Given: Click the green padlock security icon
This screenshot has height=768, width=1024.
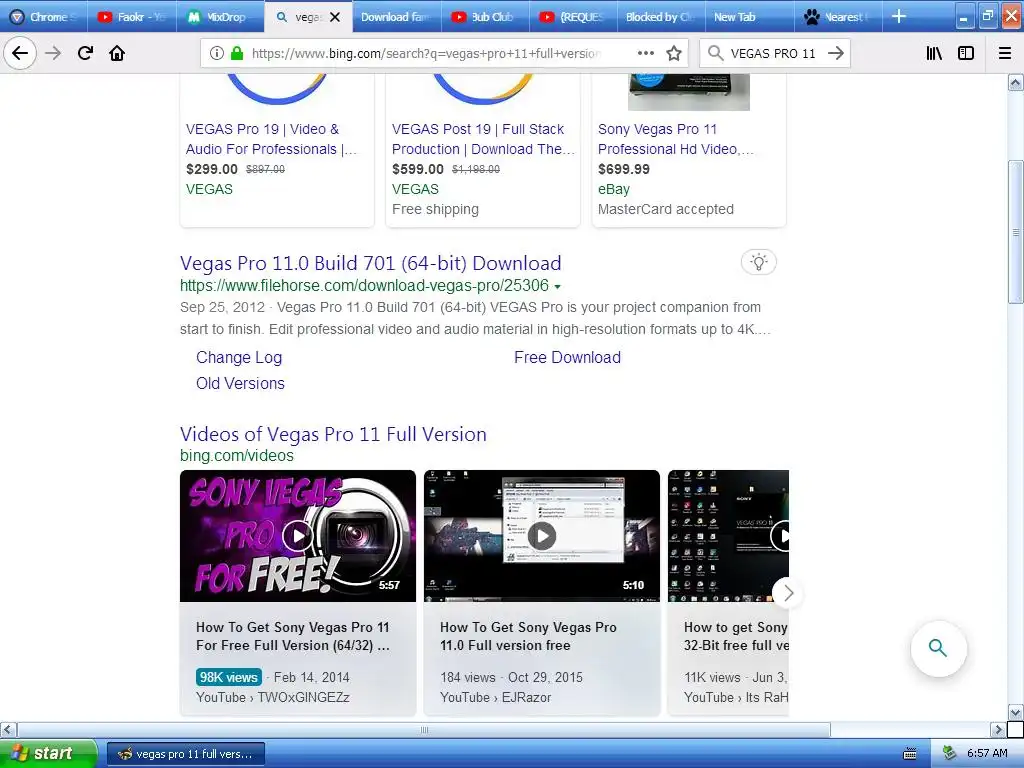Looking at the screenshot, I should (236, 53).
